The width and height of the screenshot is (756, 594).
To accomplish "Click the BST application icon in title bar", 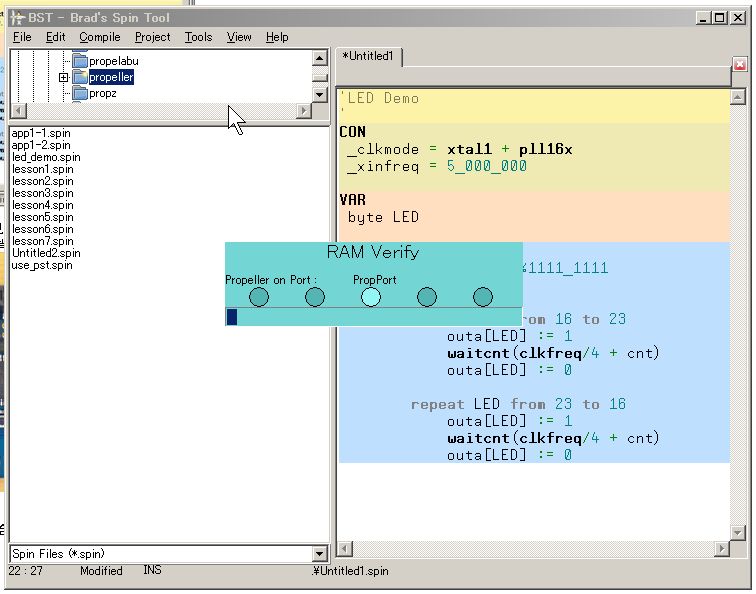I will pos(17,17).
